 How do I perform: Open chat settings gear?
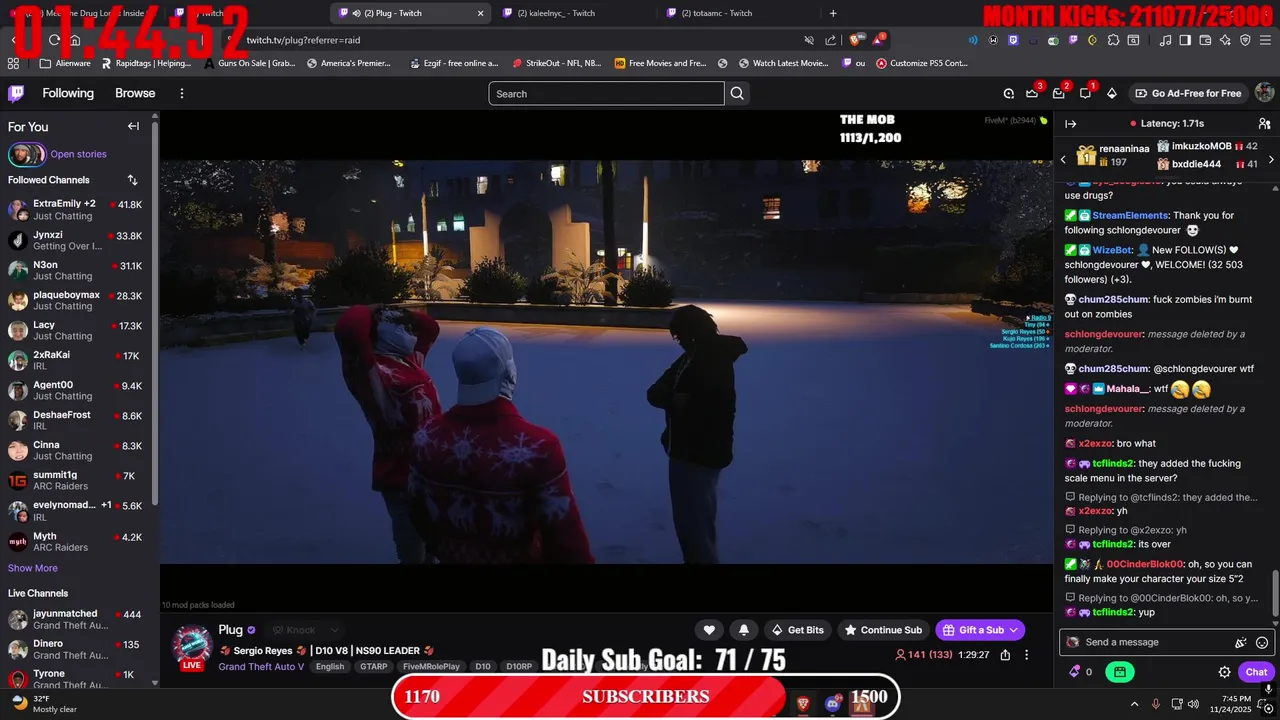(1224, 672)
